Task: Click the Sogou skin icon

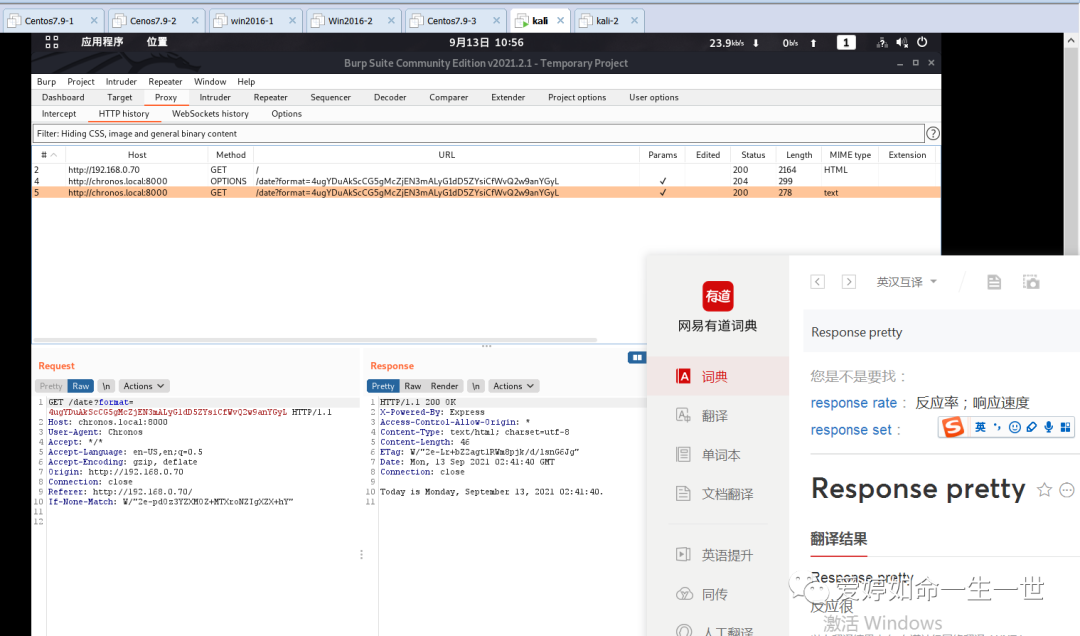Action: click(1032, 427)
